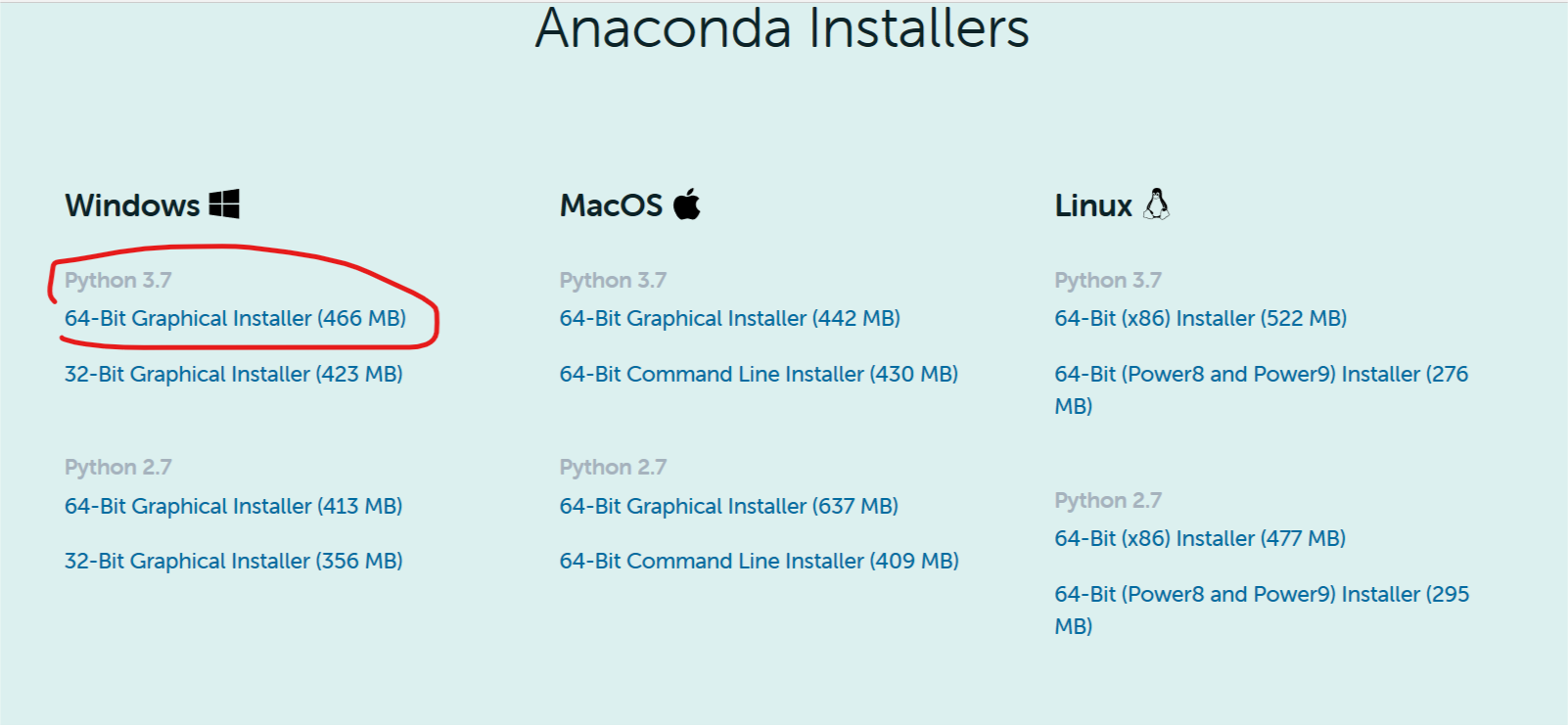Download Linux Python 2.7 Power8 and Power9 Installer

point(1261,595)
